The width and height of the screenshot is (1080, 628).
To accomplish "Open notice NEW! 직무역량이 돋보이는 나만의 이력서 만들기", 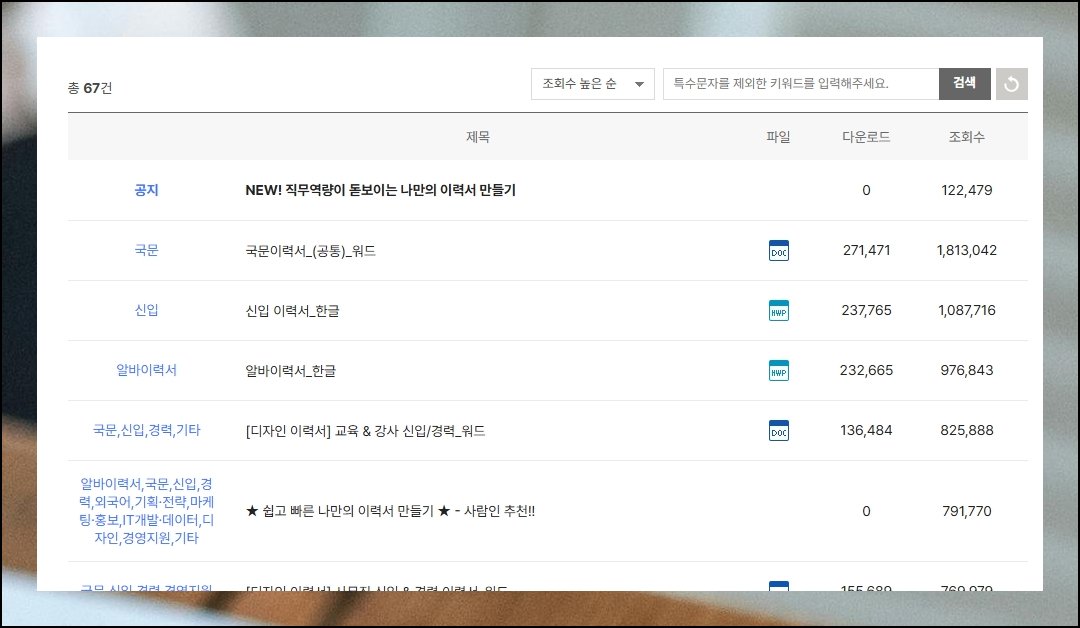I will (380, 190).
